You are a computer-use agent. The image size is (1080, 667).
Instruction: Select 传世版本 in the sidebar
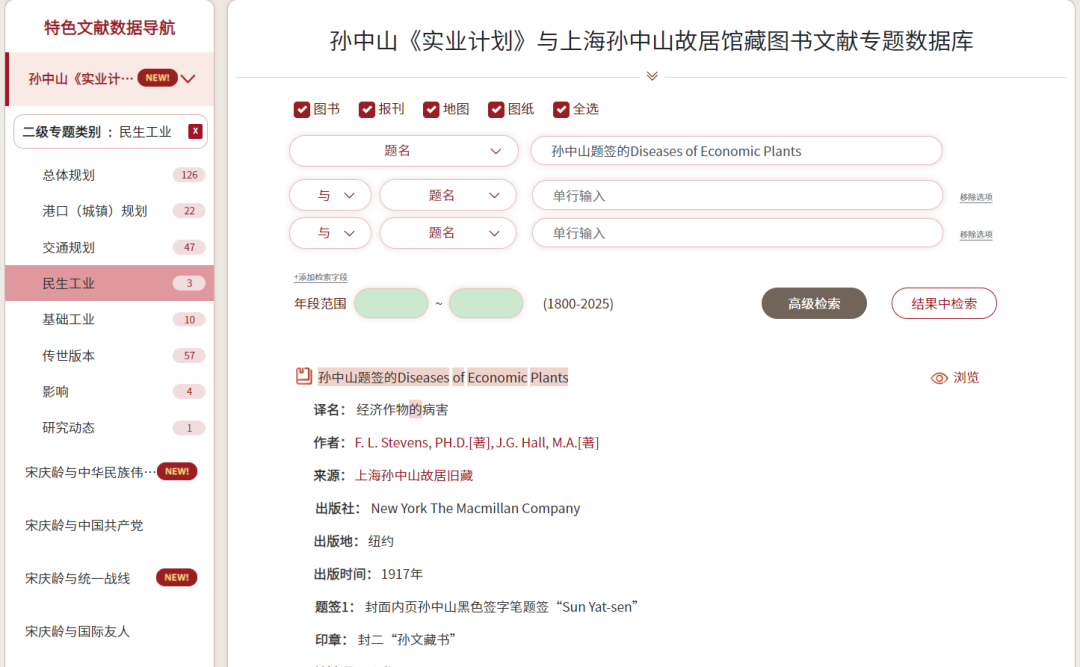[67, 355]
